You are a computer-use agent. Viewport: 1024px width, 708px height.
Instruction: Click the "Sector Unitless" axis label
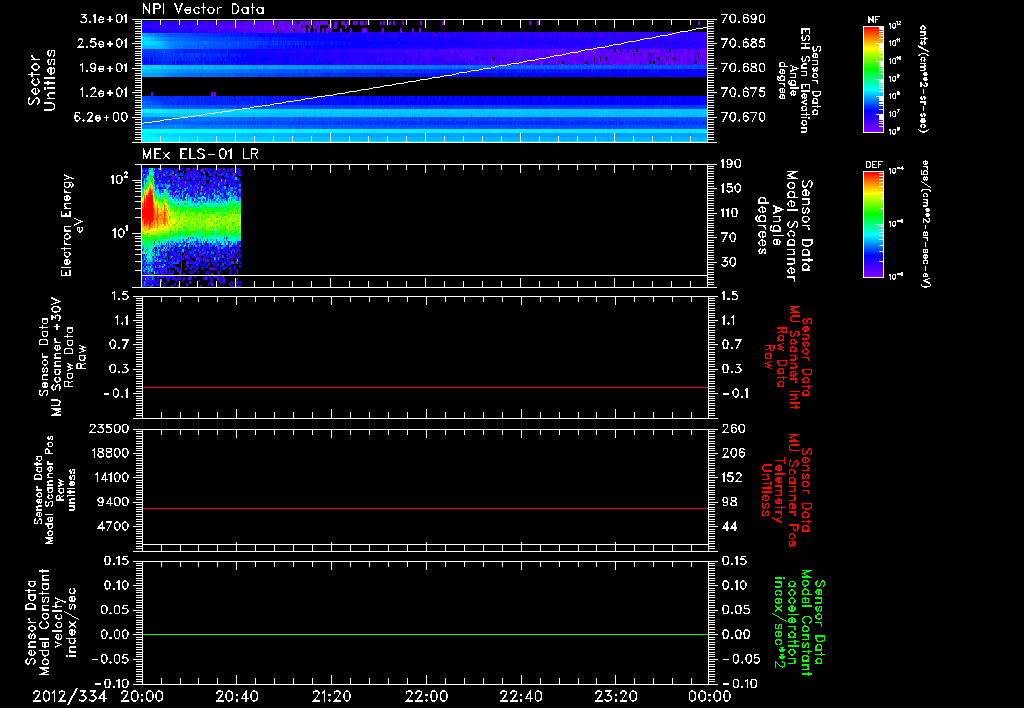(42, 80)
